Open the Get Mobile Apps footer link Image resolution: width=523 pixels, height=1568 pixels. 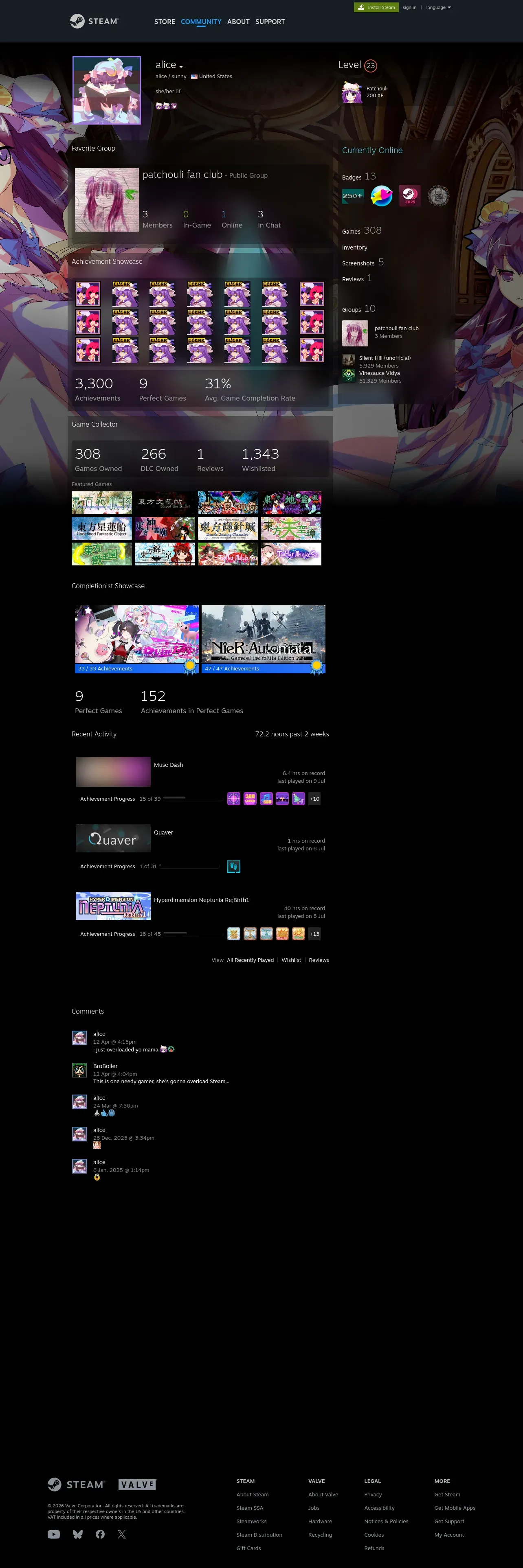455,1508
